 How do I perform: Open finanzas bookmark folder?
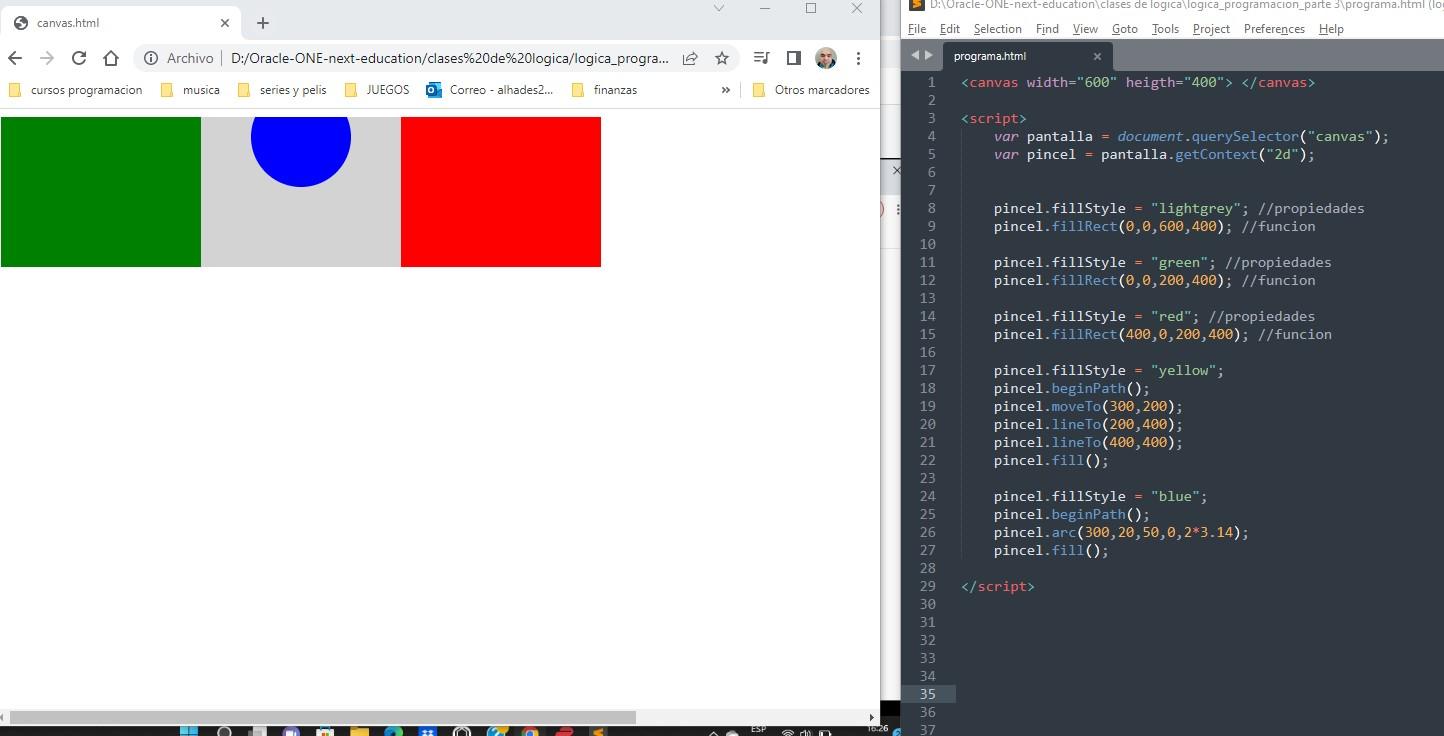pyautogui.click(x=604, y=90)
